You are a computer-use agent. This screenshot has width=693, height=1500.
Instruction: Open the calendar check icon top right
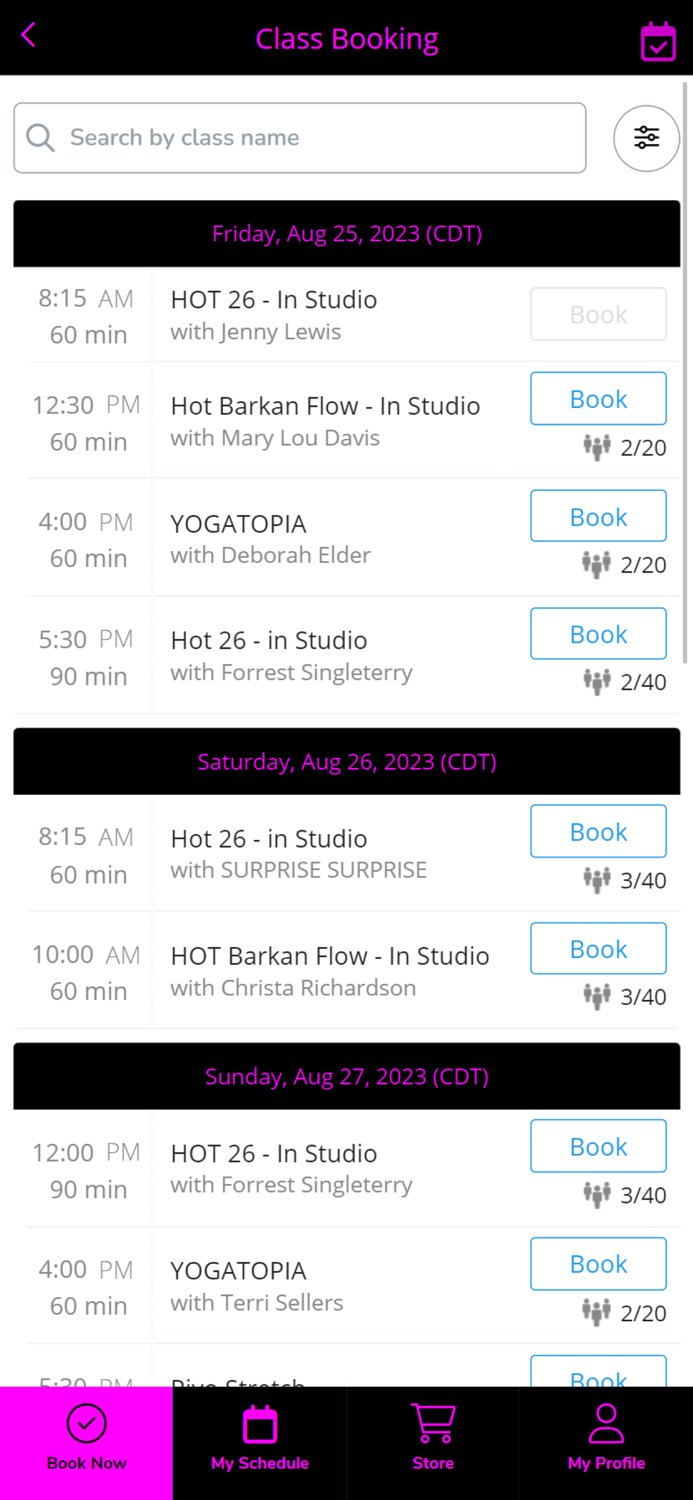(658, 39)
